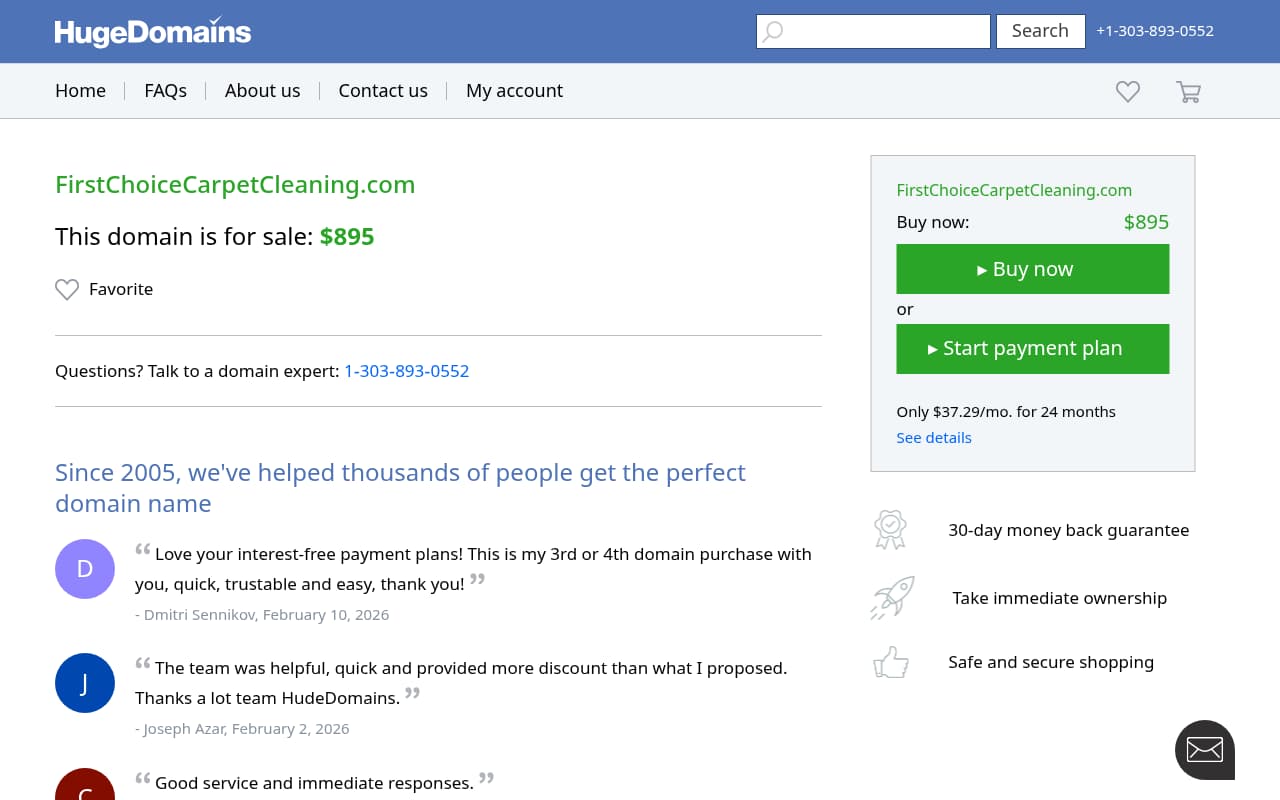1280x800 pixels.
Task: Call the domain expert phone number link
Action: (406, 371)
